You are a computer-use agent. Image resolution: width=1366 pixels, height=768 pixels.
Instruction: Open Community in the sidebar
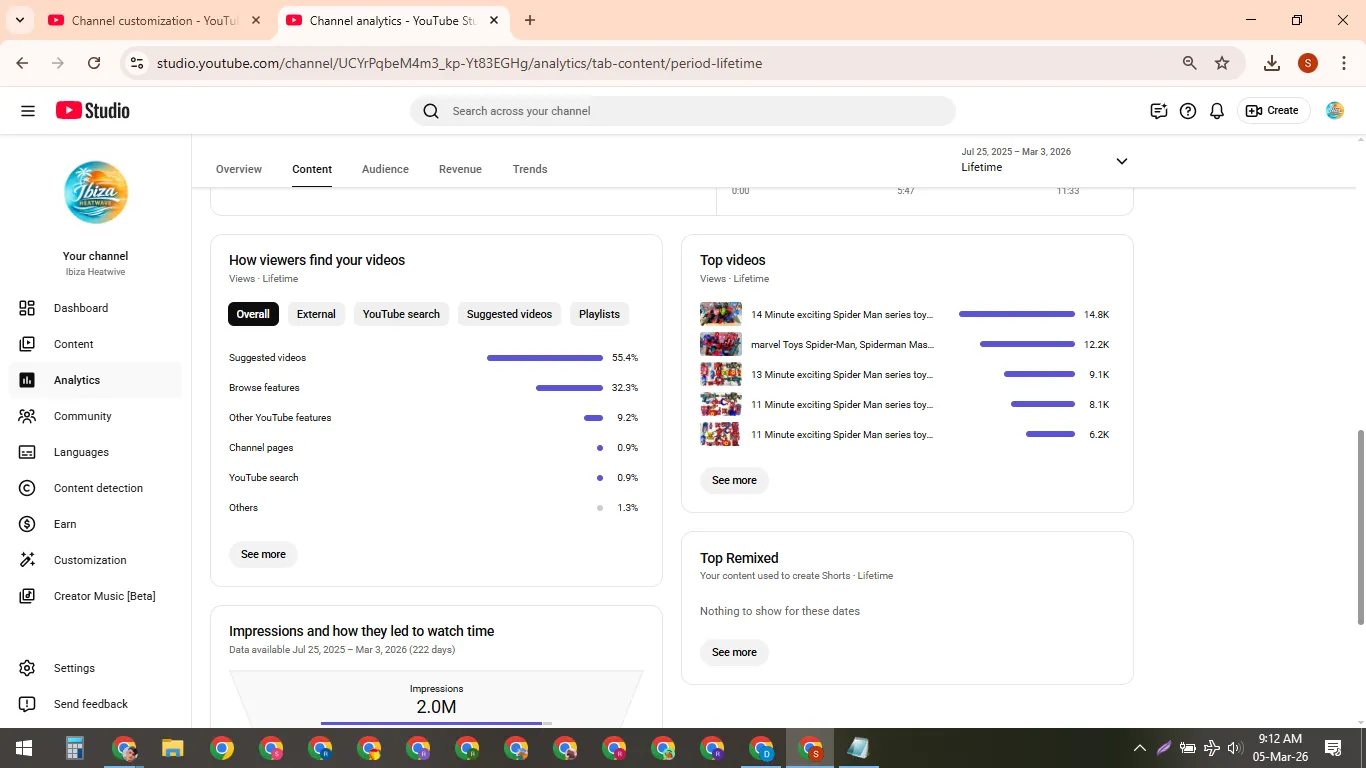coord(96,416)
